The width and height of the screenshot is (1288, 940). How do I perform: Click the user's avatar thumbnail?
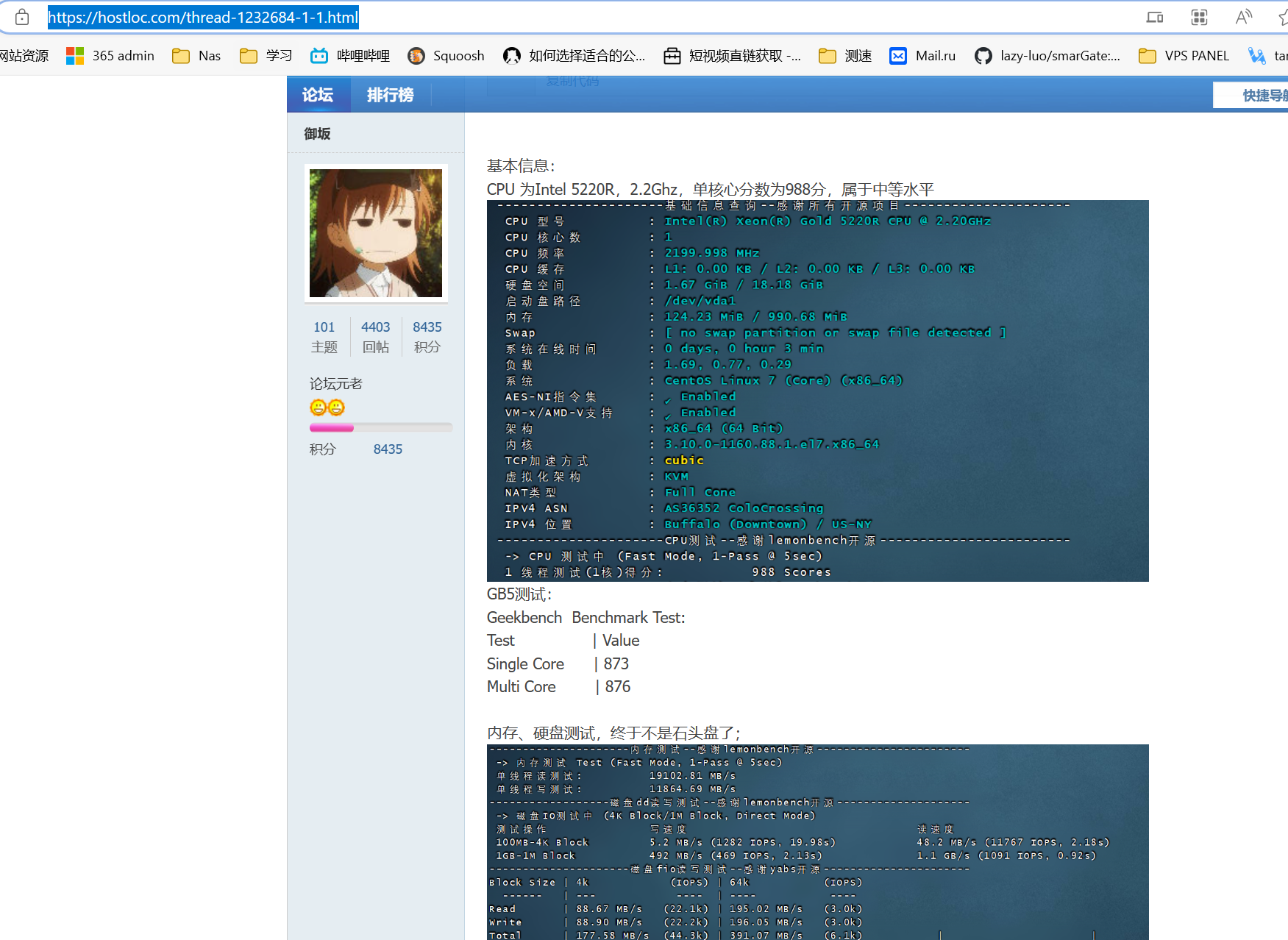[x=375, y=233]
